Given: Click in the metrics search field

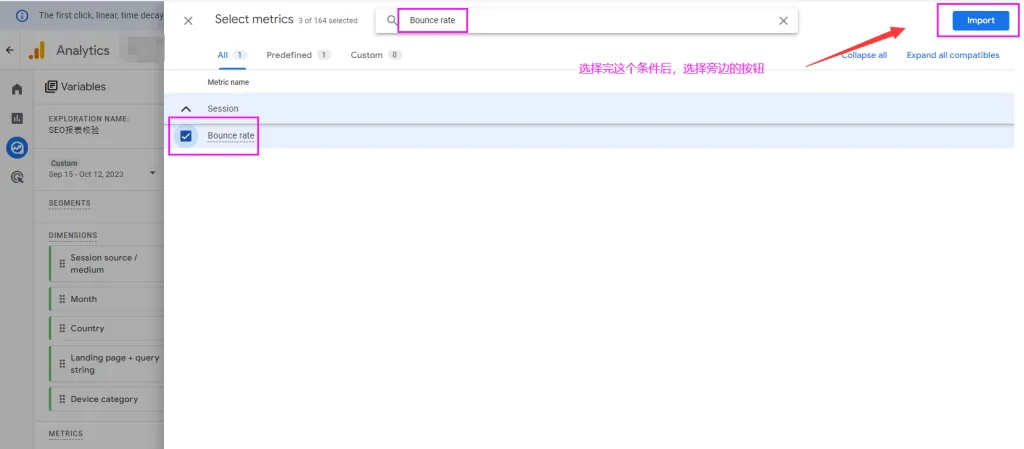Looking at the screenshot, I should pos(586,21).
